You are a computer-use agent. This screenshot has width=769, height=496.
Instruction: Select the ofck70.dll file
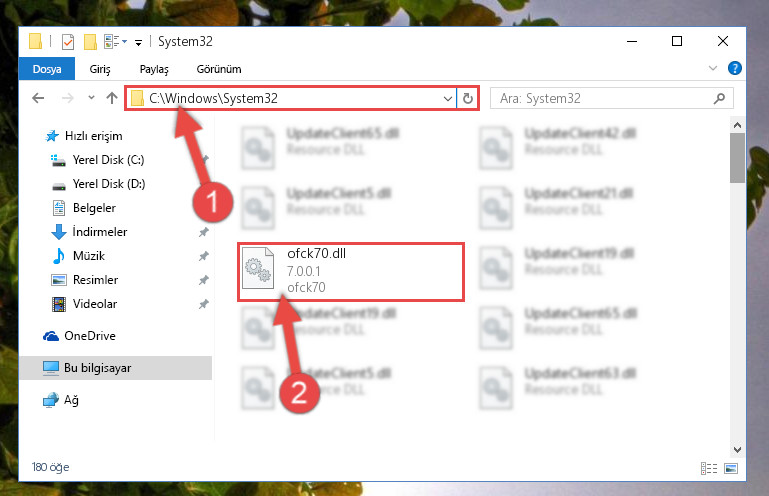click(351, 271)
